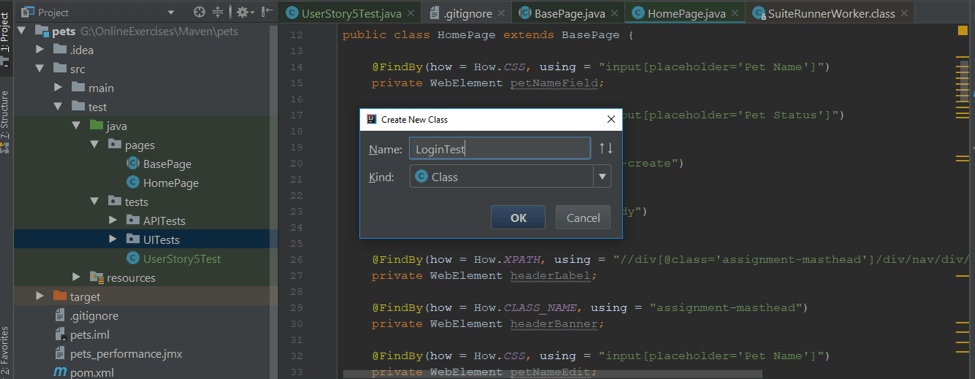Viewport: 975px width, 379px height.
Task: Click the green java folder icon
Action: (96, 126)
